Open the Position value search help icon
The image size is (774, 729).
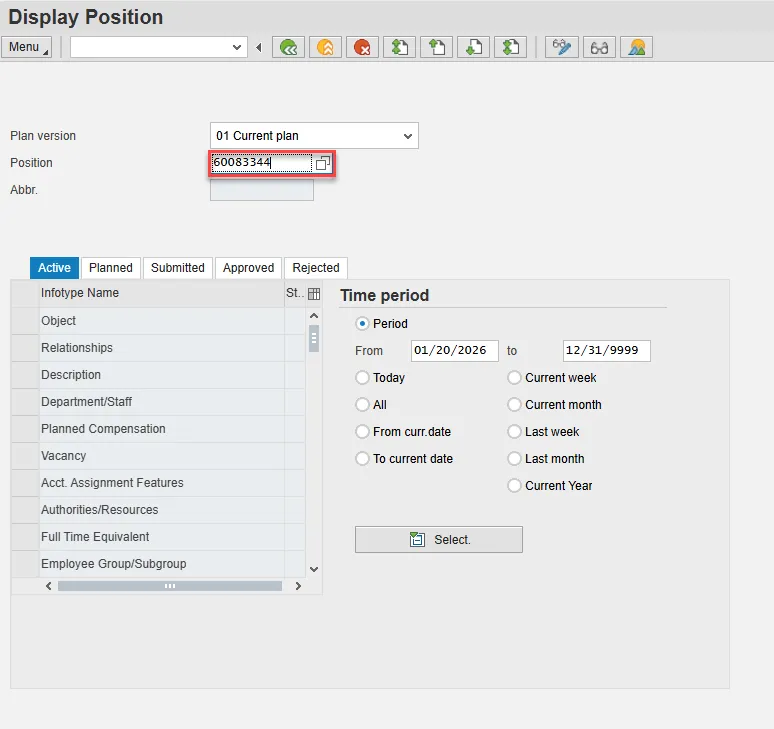tap(323, 163)
